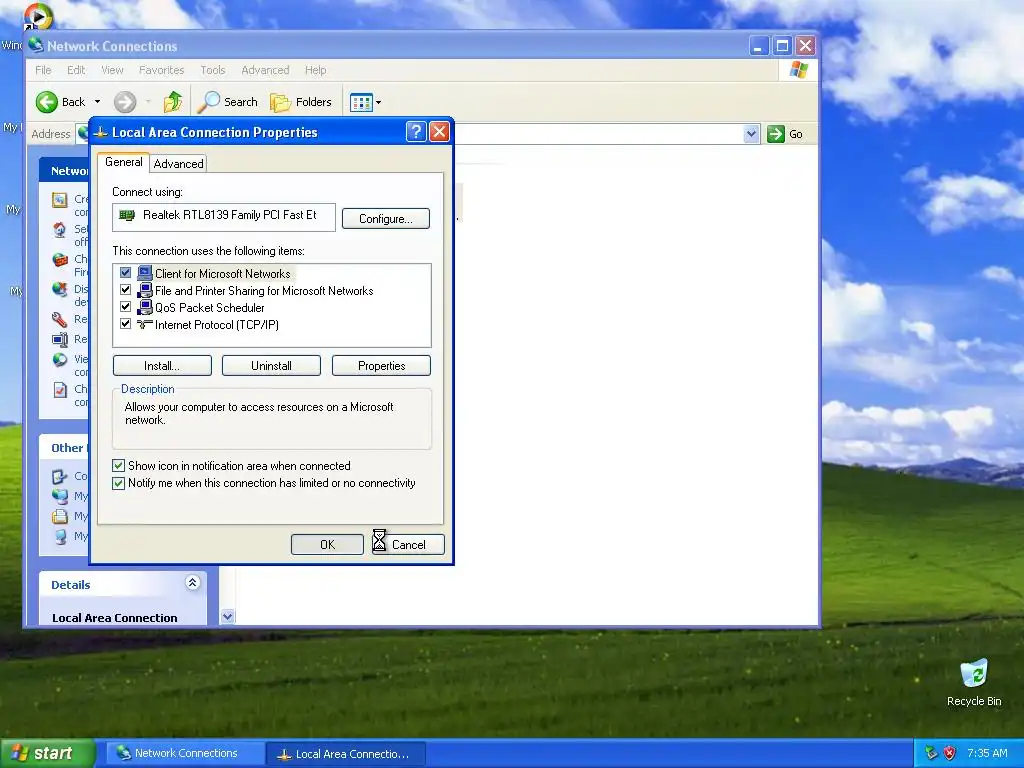This screenshot has height=768, width=1024.
Task: Click OK in Properties dialog
Action: [x=327, y=545]
